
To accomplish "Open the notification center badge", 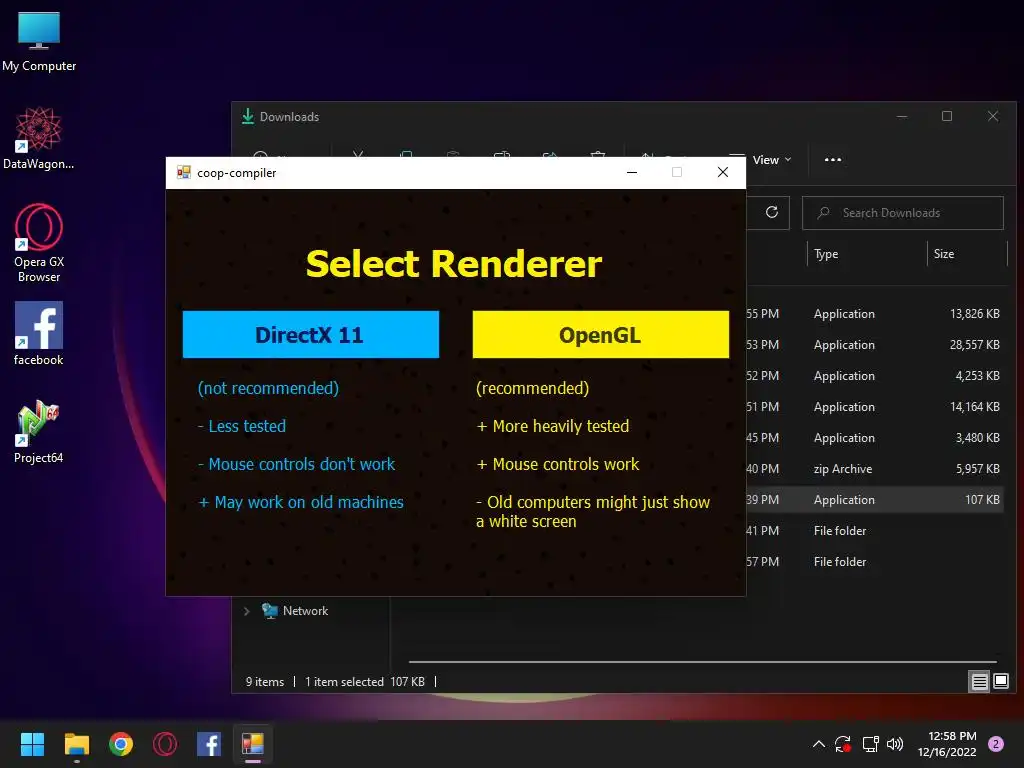I will 996,744.
